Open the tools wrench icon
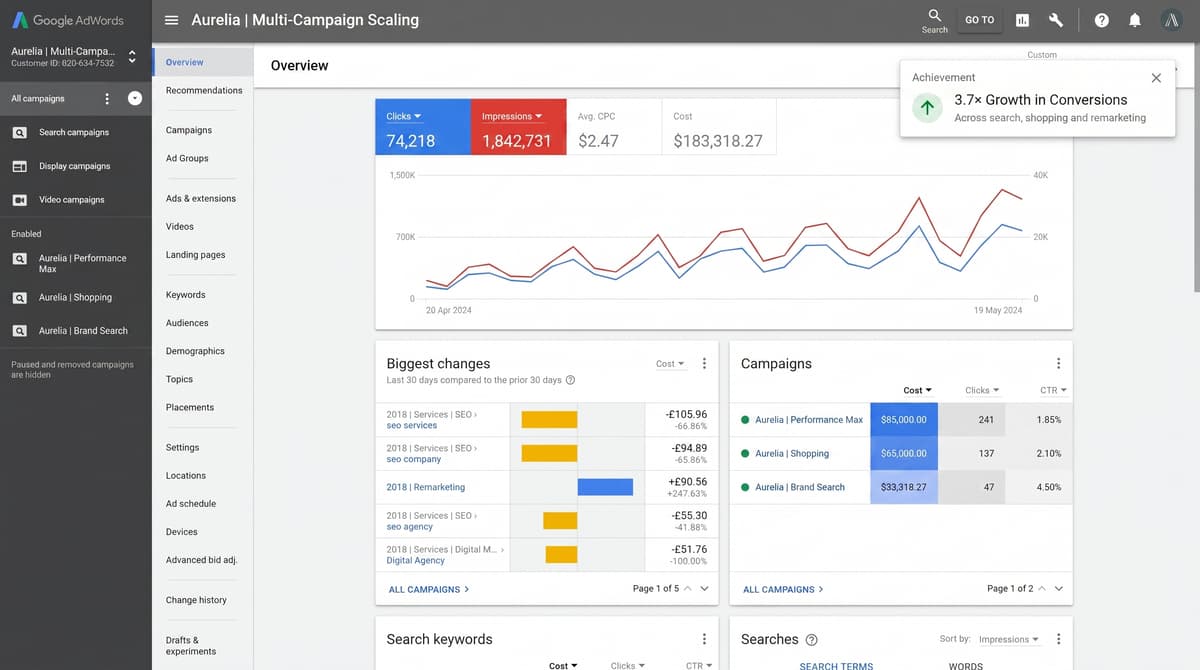The image size is (1200, 670). pyautogui.click(x=1055, y=20)
